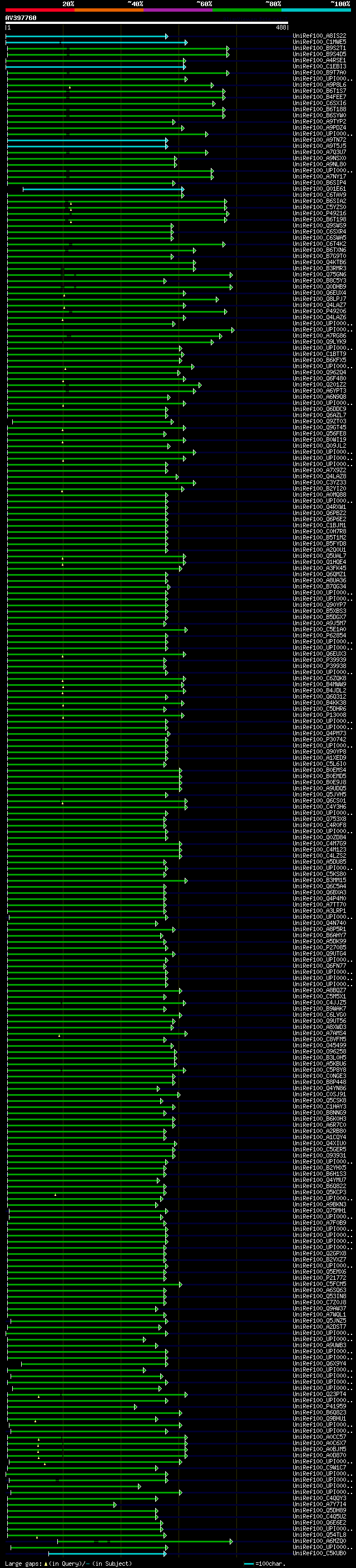356x1568 pixels.
Task: Select the UniRef100_C5KUB0 label
Action: (319, 1553)
